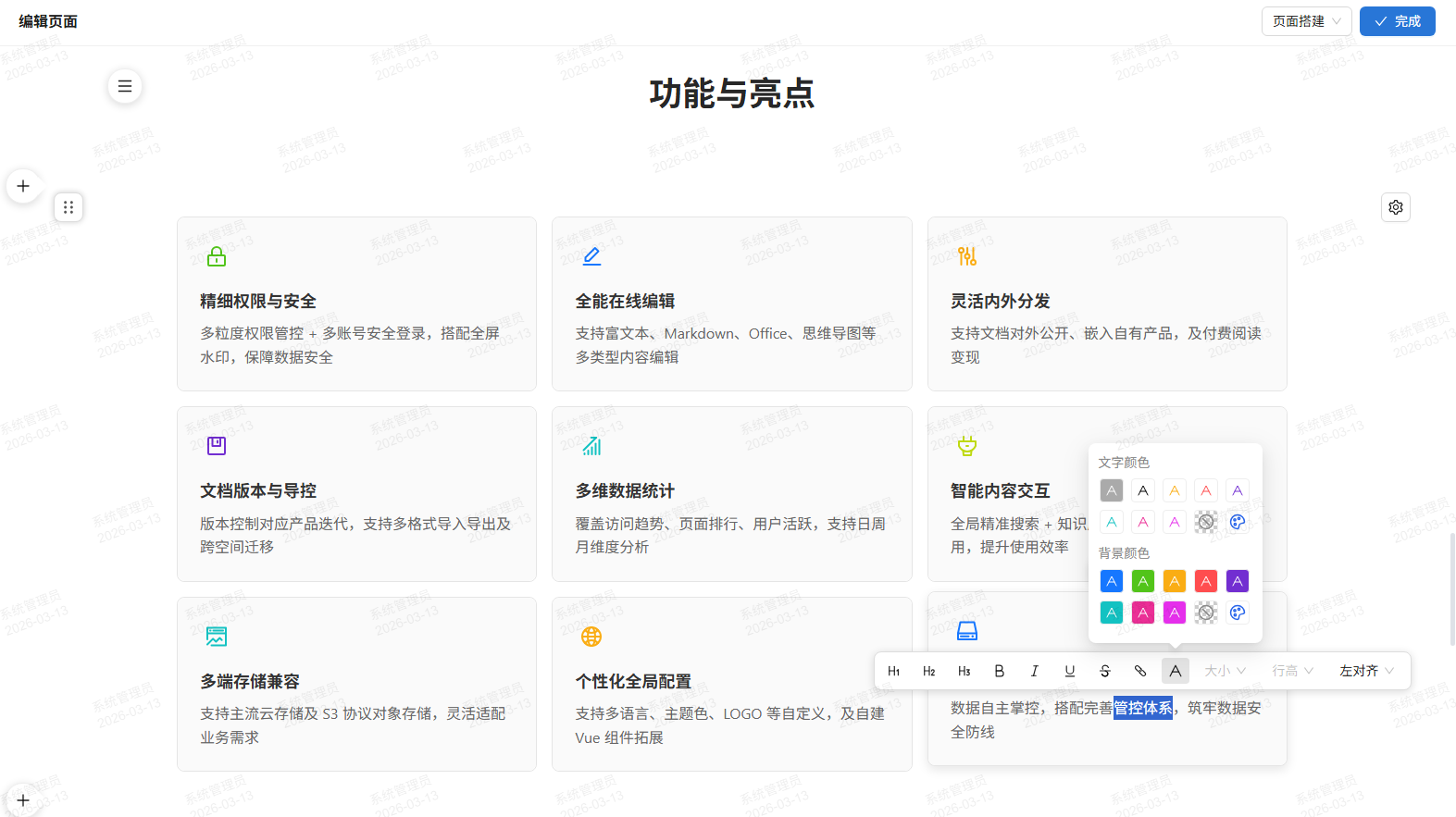Click the orange sliders icon on 灵活内外分发 card
The height and width of the screenshot is (817, 1456).
pos(967,256)
